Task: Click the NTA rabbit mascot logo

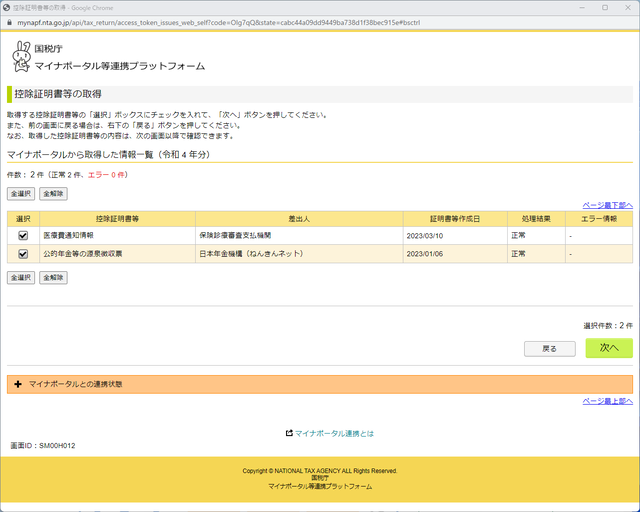Action: 21,57
